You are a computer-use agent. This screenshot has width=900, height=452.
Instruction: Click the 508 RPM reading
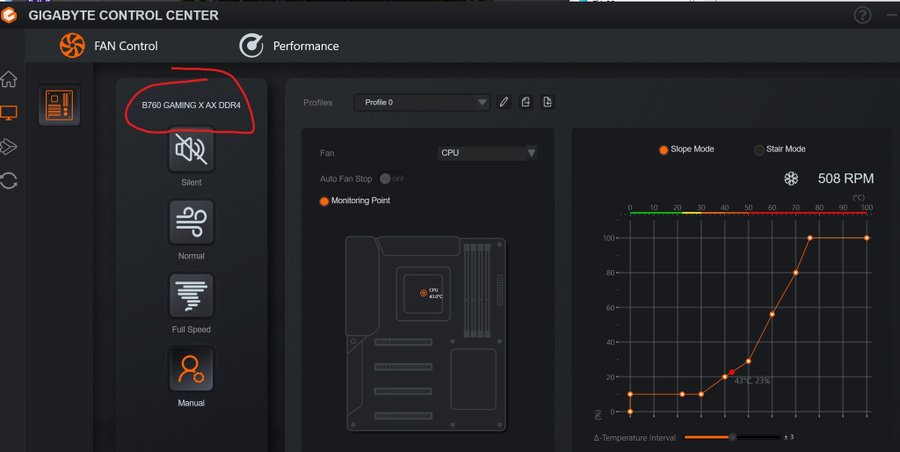pyautogui.click(x=845, y=179)
